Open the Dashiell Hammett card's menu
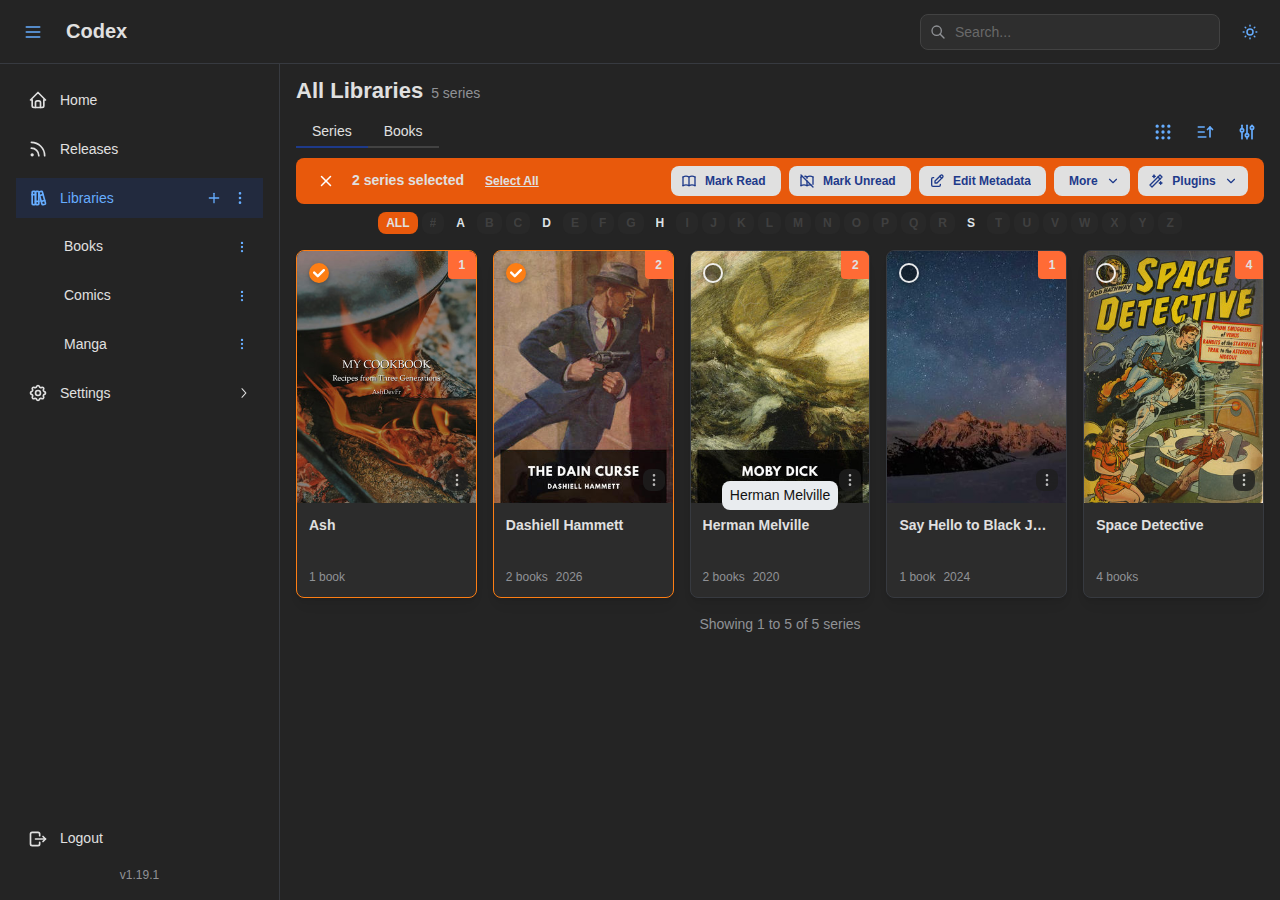Screen dimensions: 1280x900 (654, 480)
